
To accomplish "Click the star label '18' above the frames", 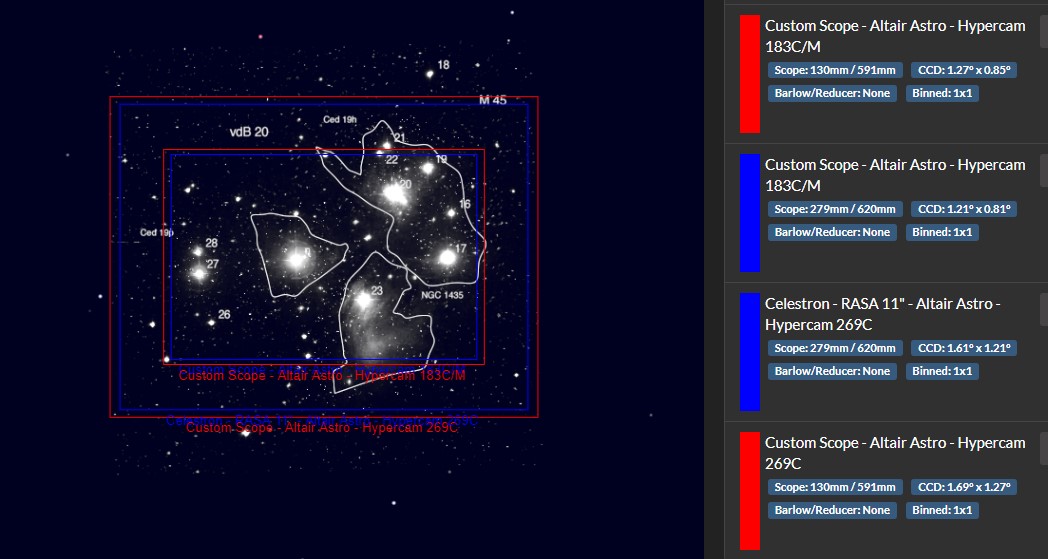I will coord(444,65).
